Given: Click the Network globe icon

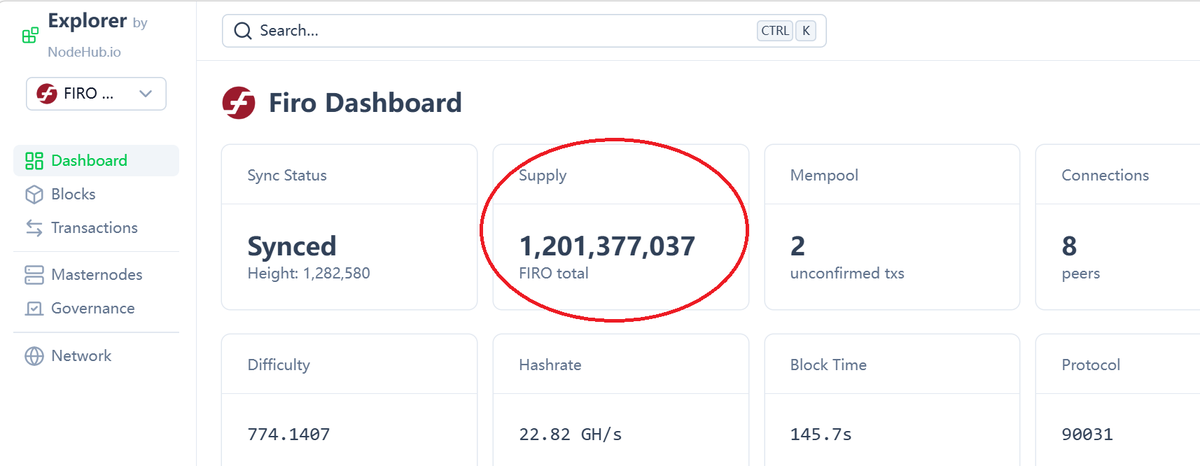Looking at the screenshot, I should (34, 355).
